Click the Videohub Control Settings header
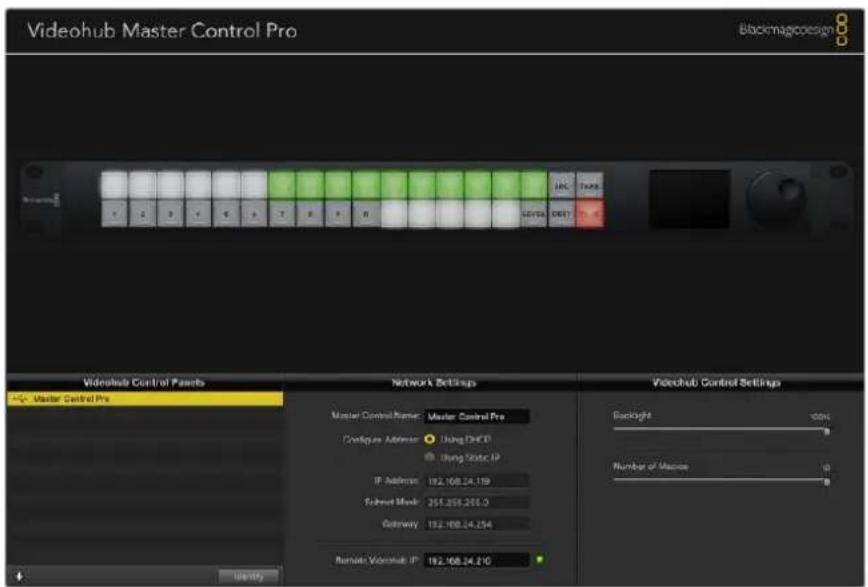 point(716,382)
